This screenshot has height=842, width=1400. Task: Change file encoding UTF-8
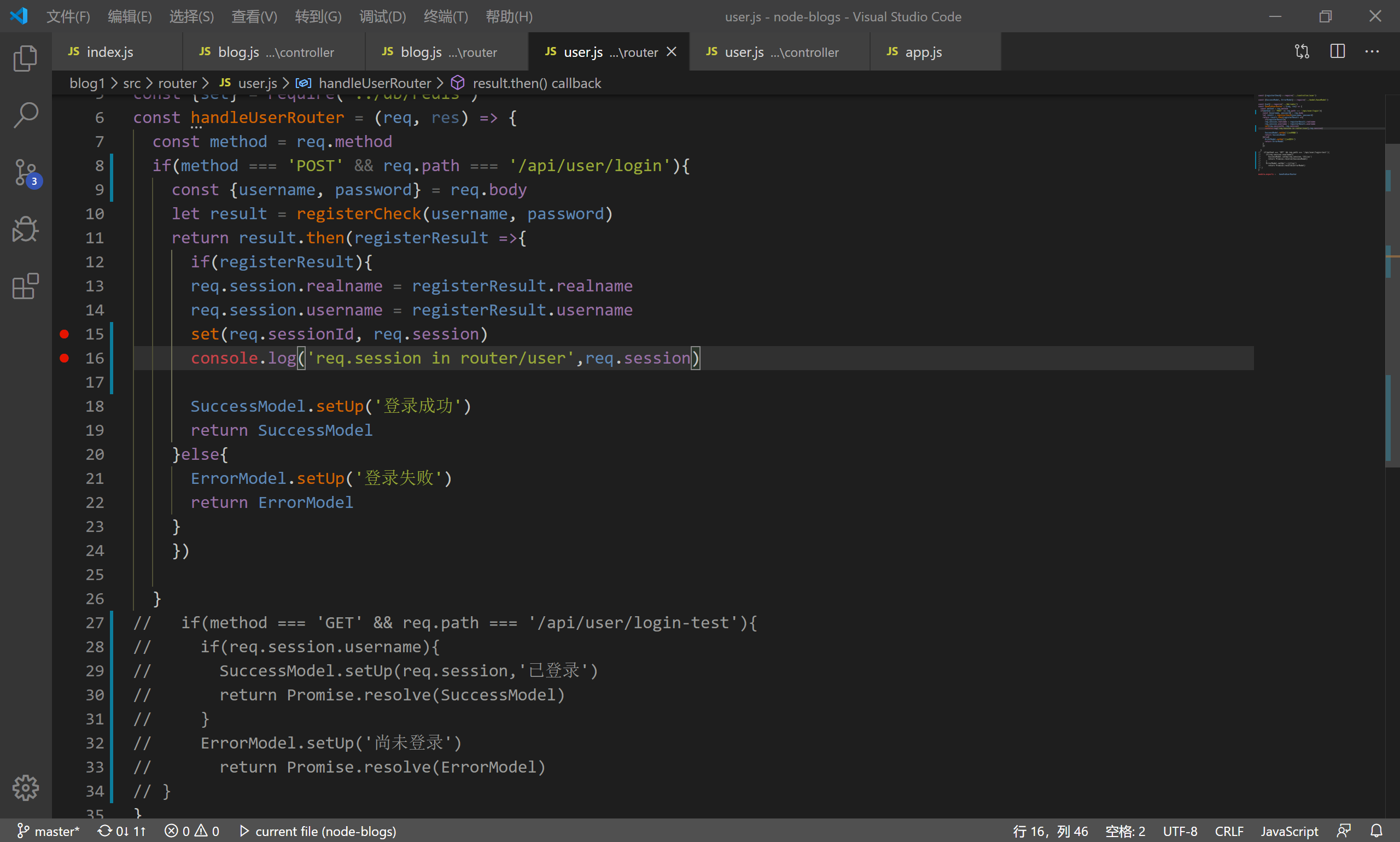click(x=1180, y=831)
